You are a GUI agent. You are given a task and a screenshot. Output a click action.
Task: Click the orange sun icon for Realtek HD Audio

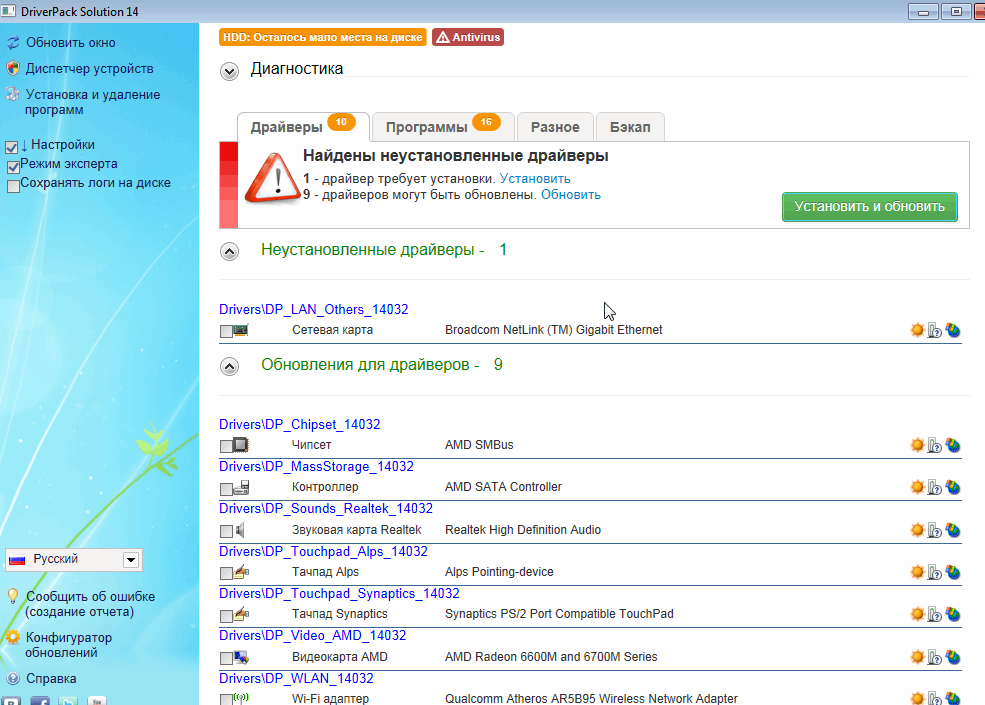click(917, 530)
